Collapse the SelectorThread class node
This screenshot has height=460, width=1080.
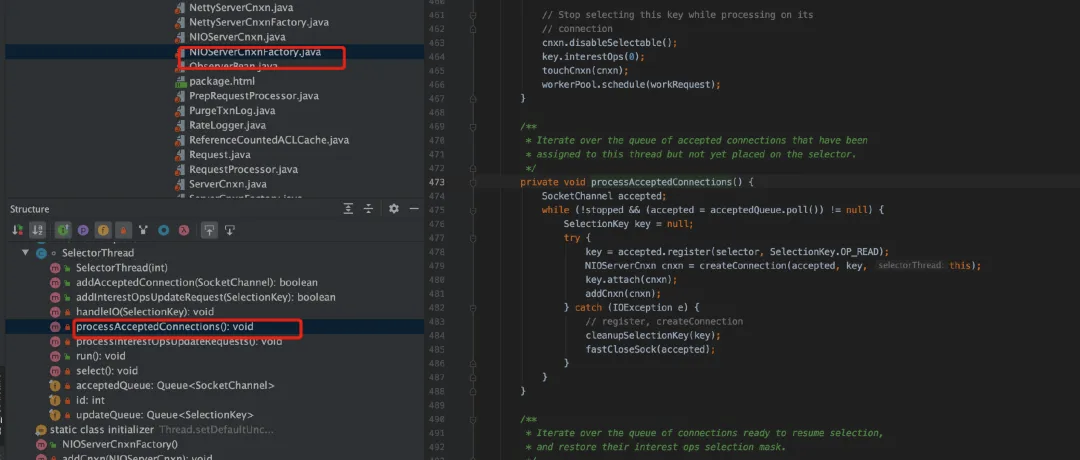pos(25,253)
